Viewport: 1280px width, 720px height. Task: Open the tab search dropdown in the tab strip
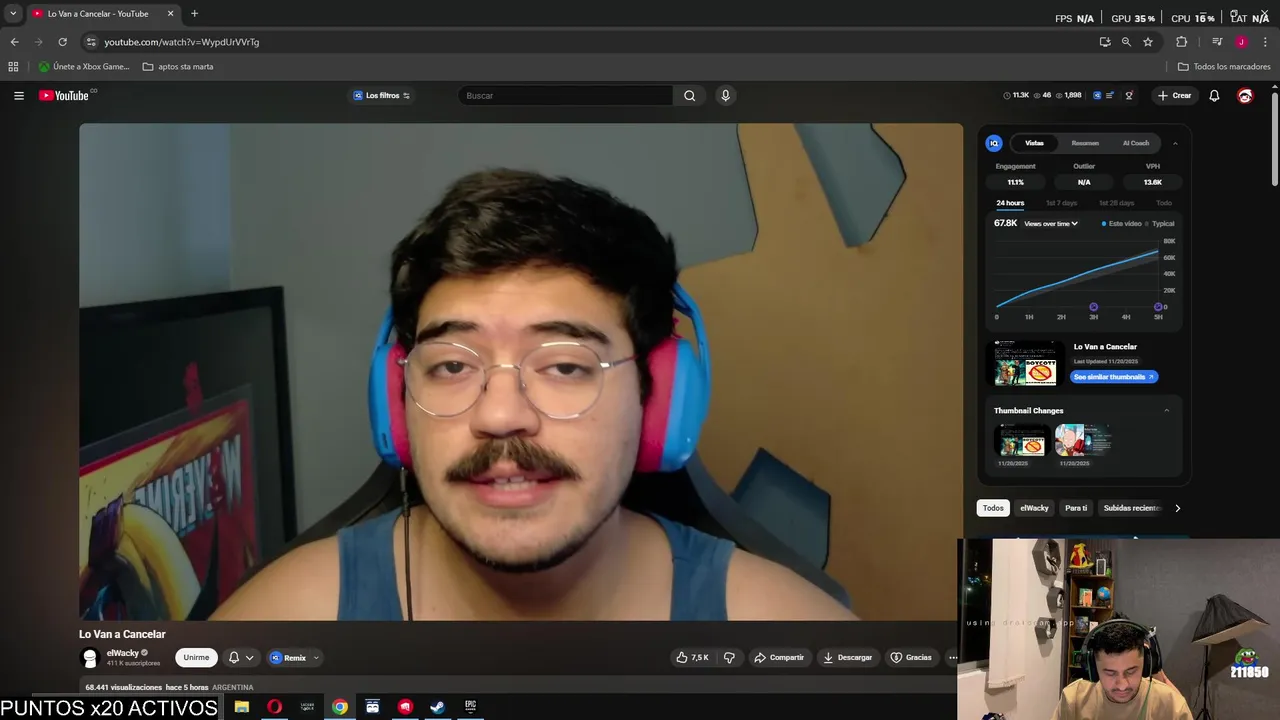pos(13,13)
